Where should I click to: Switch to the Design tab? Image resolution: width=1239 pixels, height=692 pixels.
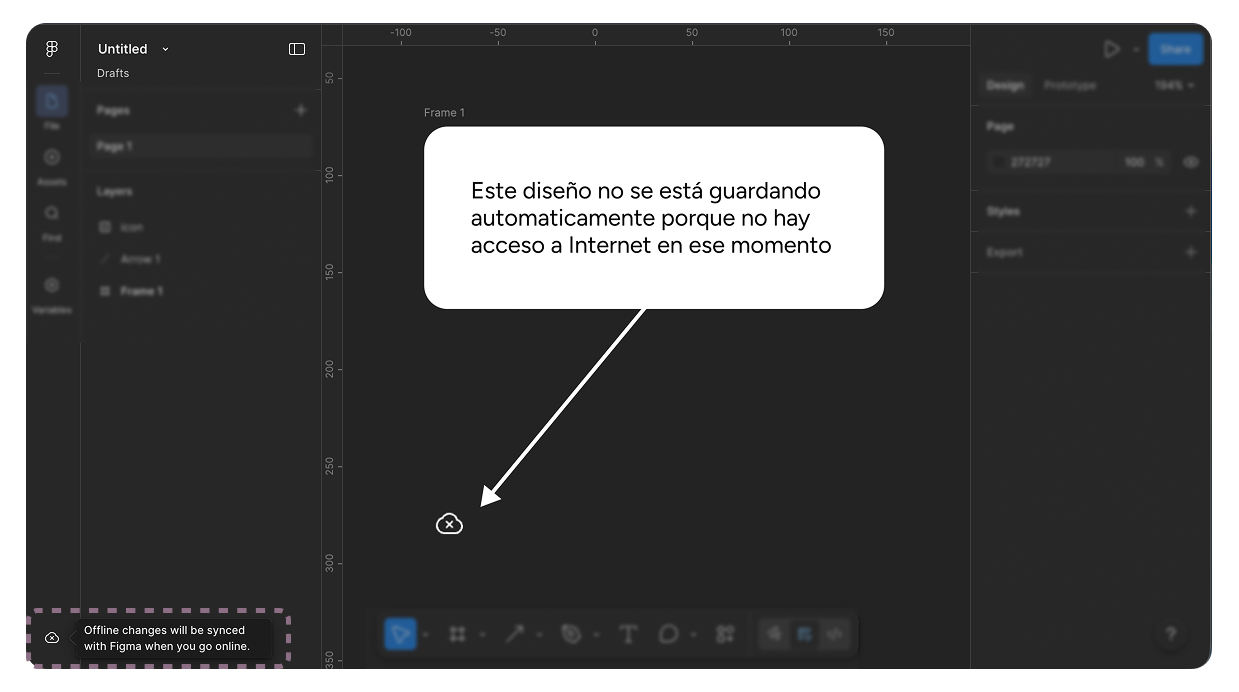[1005, 86]
